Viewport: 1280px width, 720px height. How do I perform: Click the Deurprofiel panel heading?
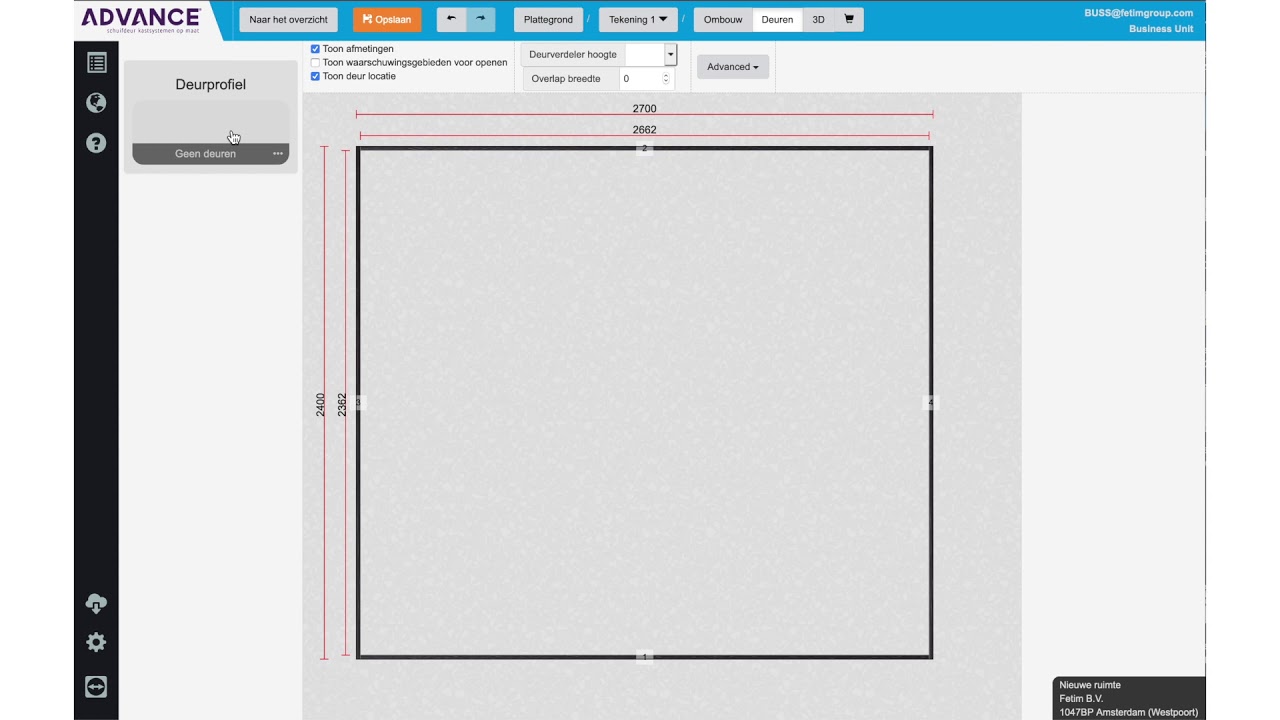tap(210, 84)
